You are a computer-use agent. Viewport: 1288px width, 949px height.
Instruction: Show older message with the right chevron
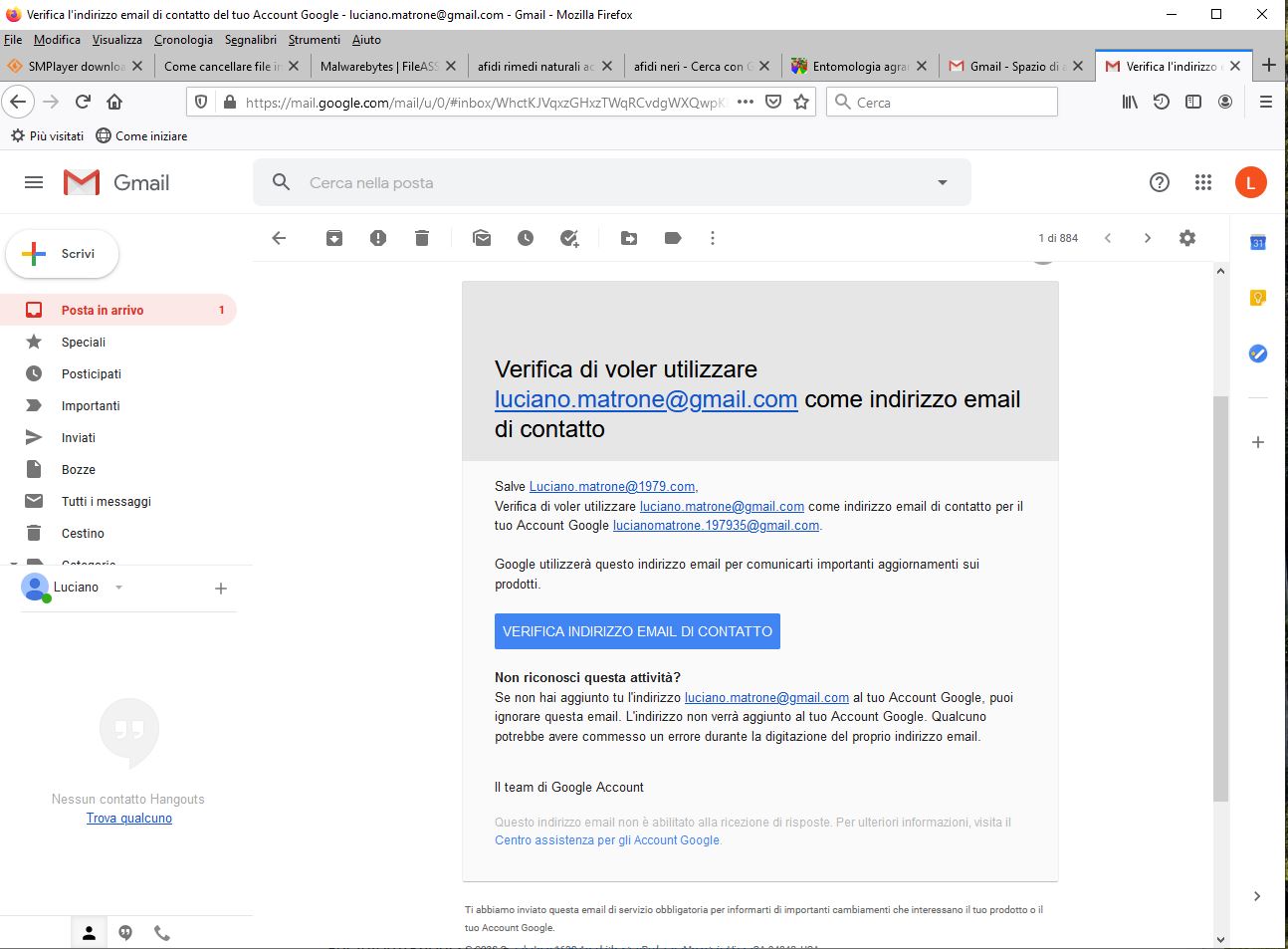(x=1148, y=238)
